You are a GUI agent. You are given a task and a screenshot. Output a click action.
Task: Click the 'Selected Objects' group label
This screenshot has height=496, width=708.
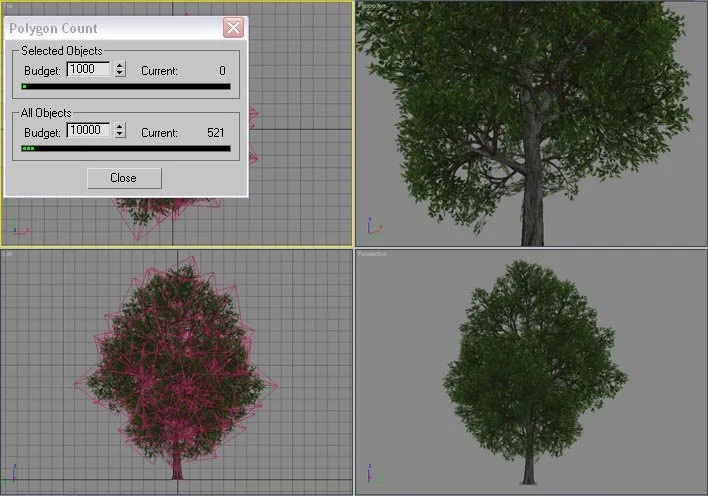pyautogui.click(x=62, y=51)
